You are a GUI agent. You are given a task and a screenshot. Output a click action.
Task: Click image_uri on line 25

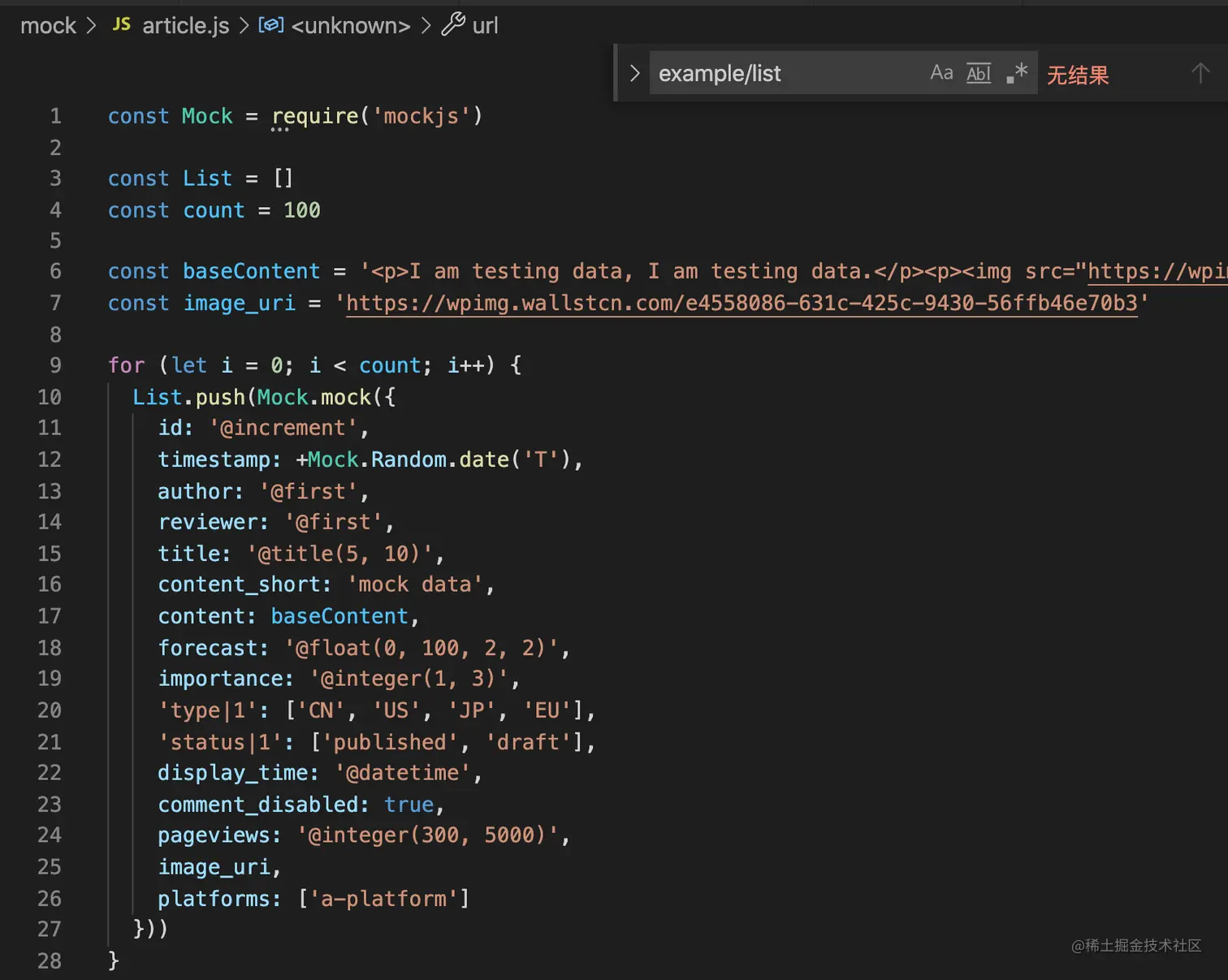point(214,867)
